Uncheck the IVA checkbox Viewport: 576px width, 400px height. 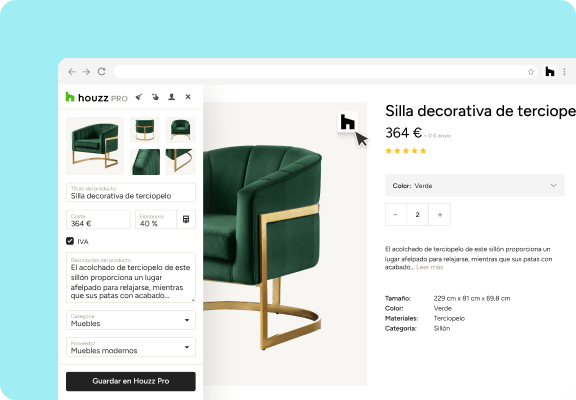pyautogui.click(x=70, y=241)
